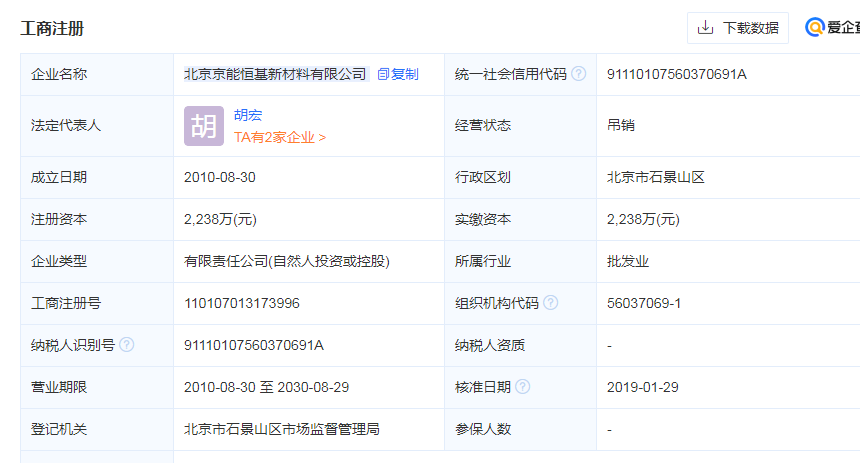860x463 pixels.
Task: Click 有限责任公司(自然人投资或控股) value
Action: 287,261
